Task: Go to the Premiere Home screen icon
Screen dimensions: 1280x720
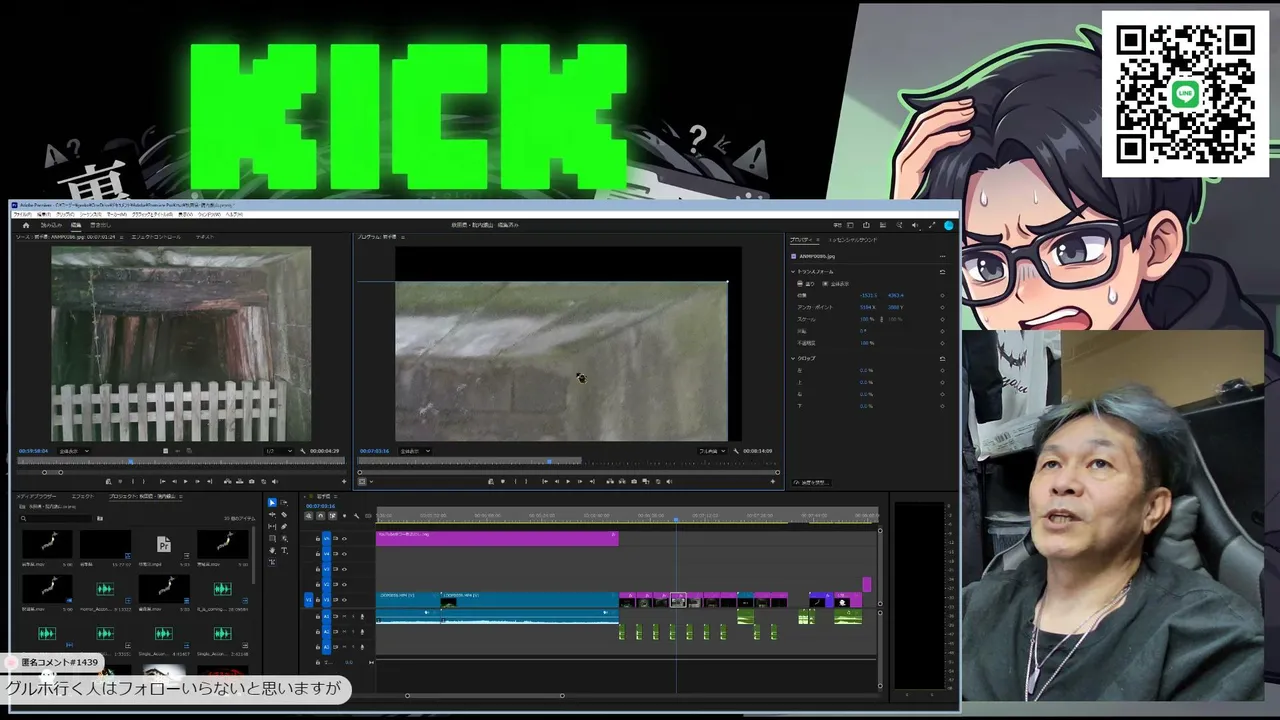Action: [26, 225]
